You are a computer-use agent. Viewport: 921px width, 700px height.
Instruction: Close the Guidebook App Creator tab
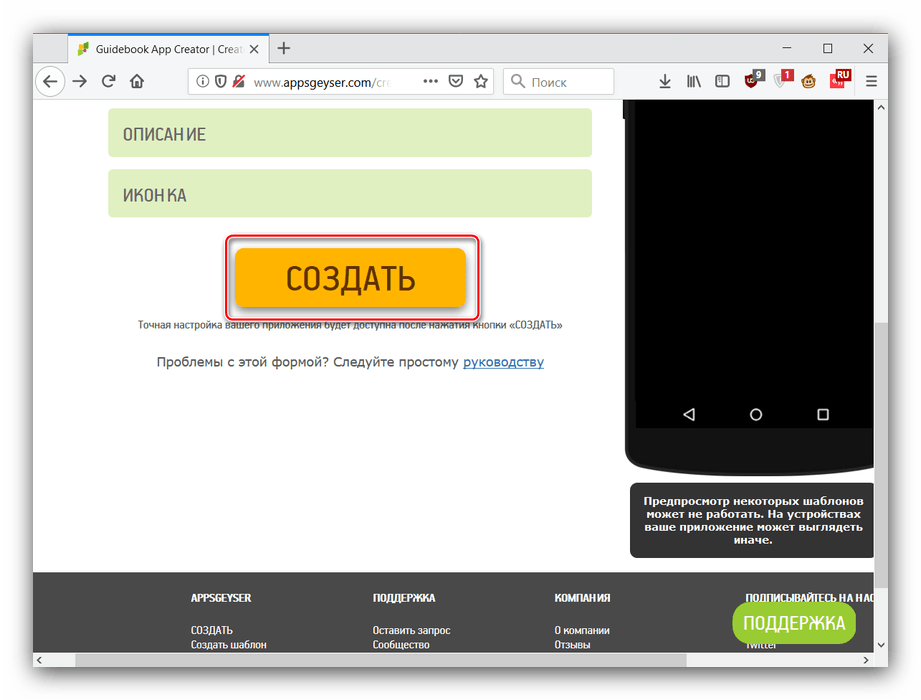point(254,49)
